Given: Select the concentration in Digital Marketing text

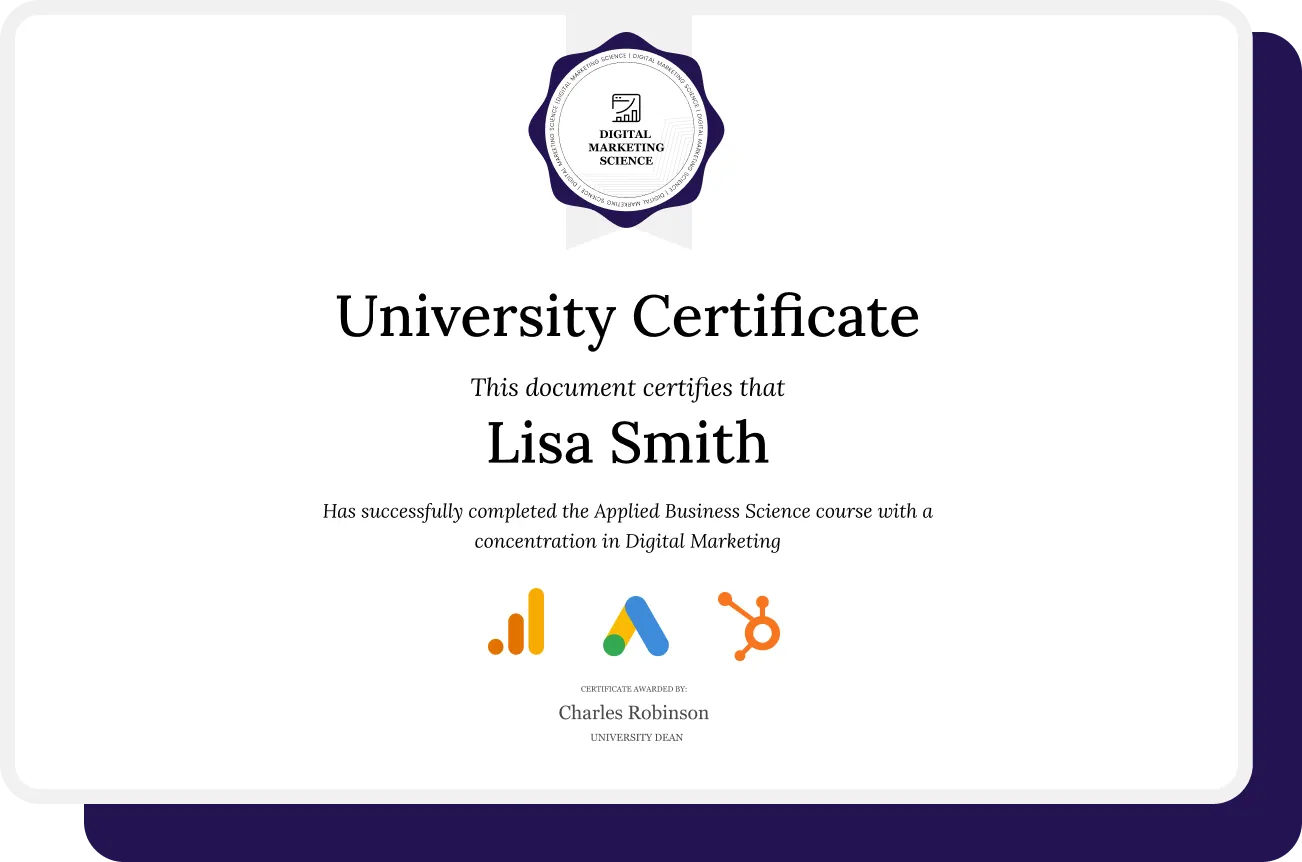Looking at the screenshot, I should click(628, 541).
